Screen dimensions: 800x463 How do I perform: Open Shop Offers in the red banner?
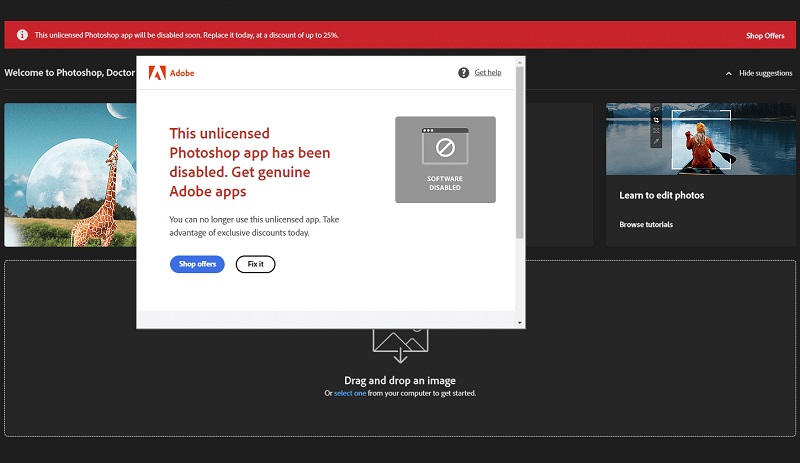tap(765, 36)
